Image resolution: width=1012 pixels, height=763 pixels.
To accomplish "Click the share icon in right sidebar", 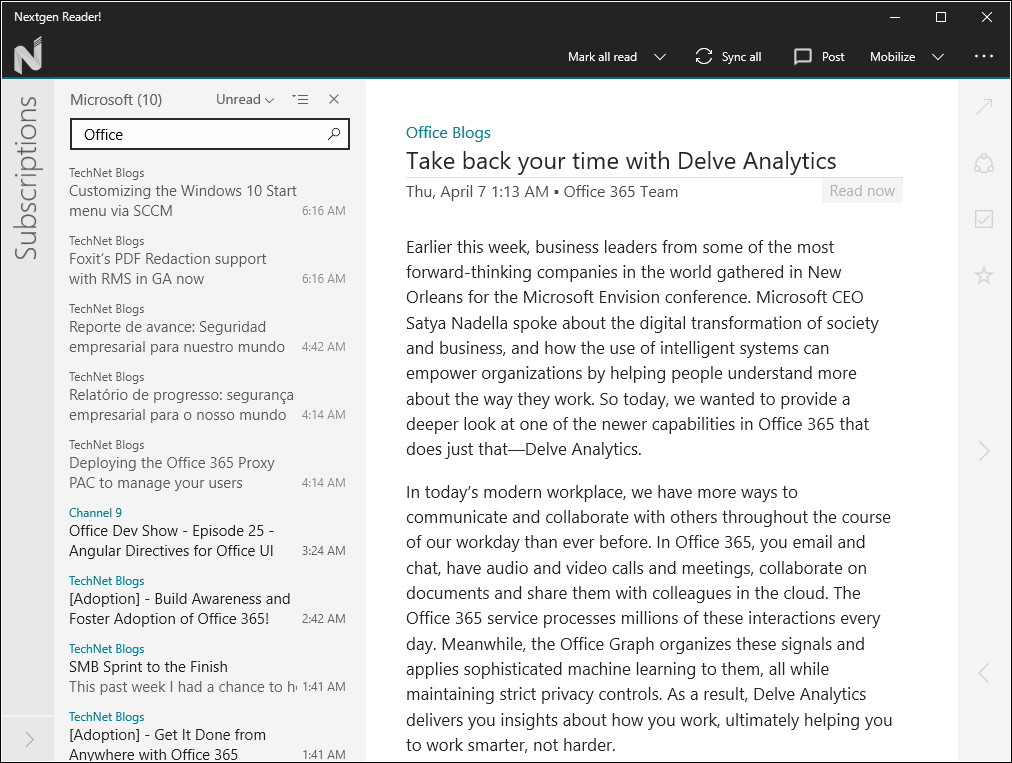I will (984, 163).
